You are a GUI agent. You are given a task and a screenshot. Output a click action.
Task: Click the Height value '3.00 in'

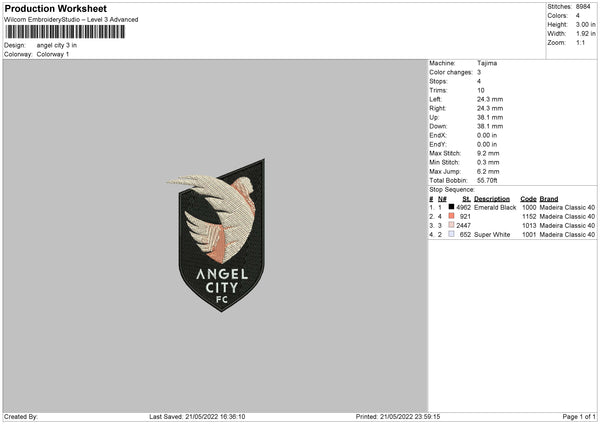click(x=585, y=24)
